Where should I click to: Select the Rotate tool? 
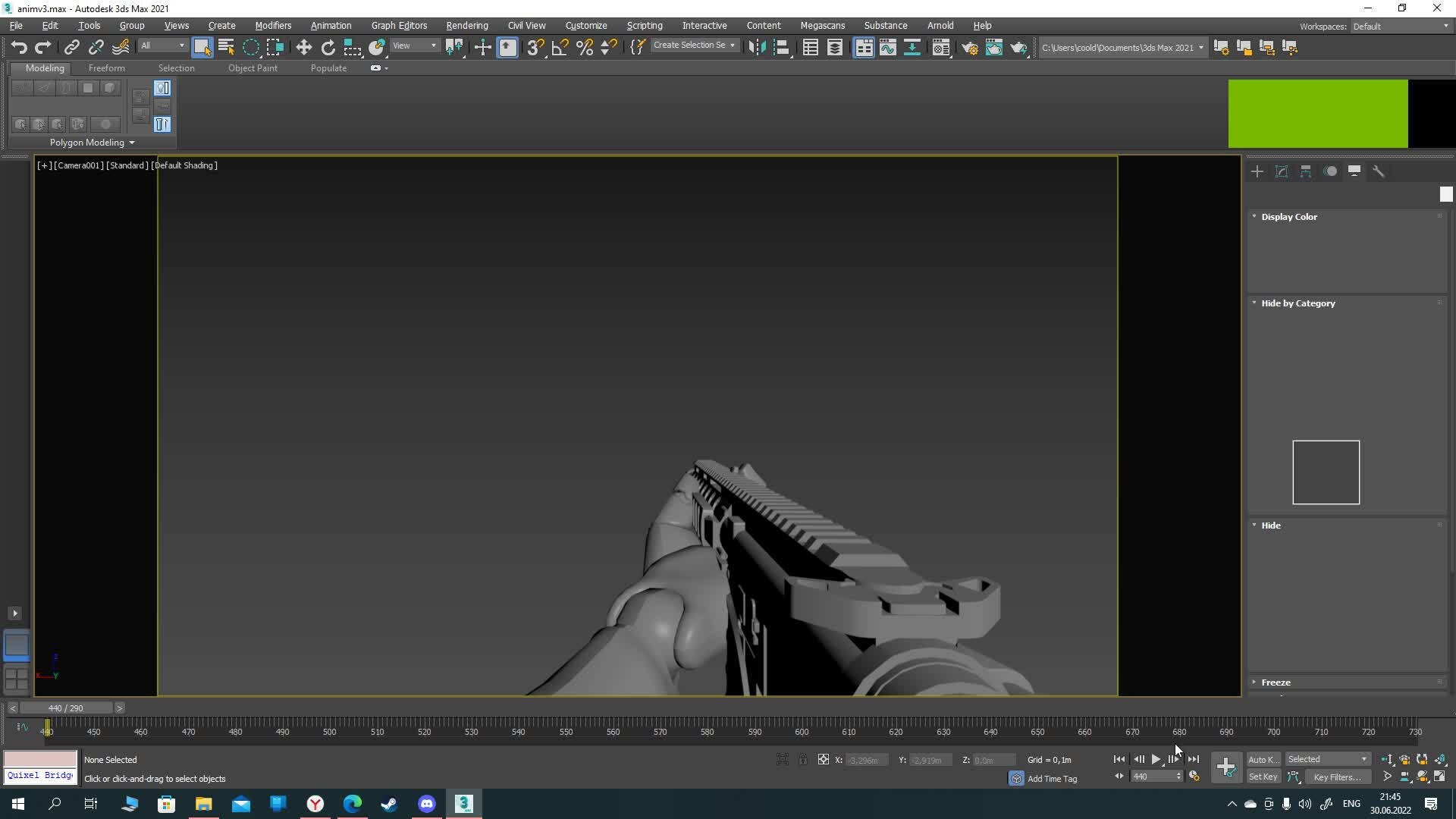pos(328,48)
